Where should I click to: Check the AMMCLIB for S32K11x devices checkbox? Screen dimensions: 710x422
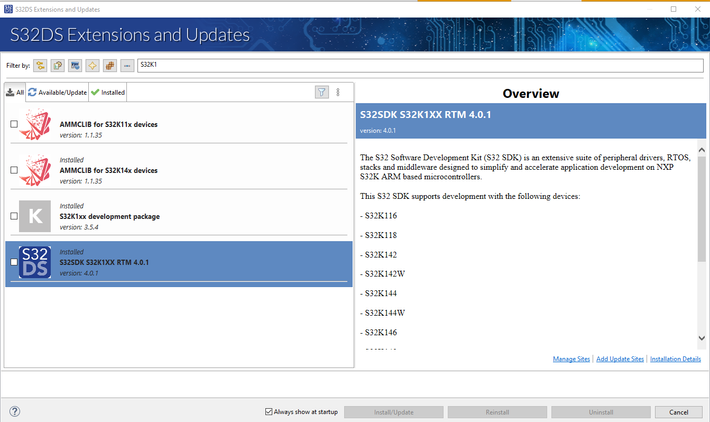pyautogui.click(x=14, y=124)
